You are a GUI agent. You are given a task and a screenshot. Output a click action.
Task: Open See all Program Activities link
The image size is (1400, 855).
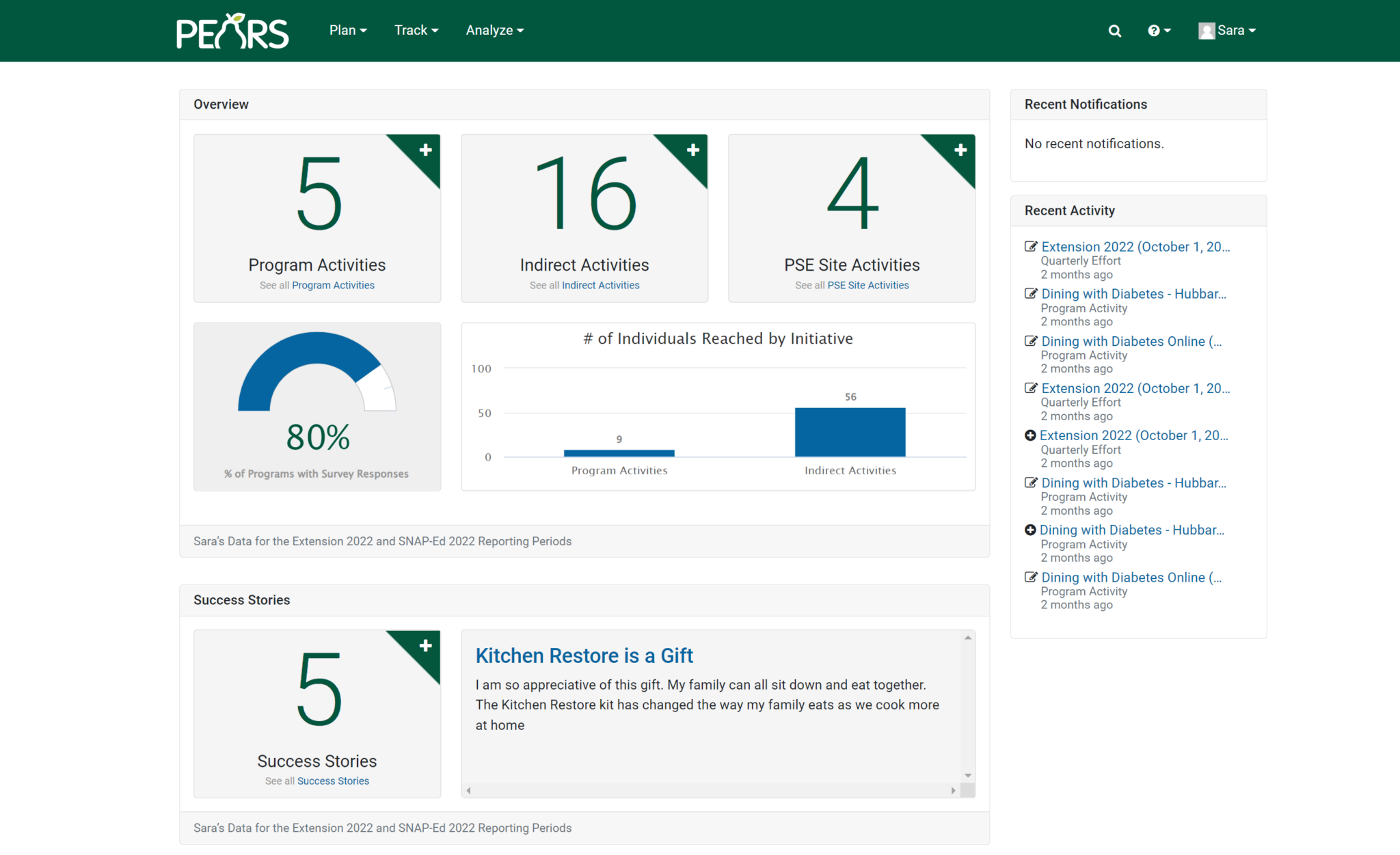[333, 285]
